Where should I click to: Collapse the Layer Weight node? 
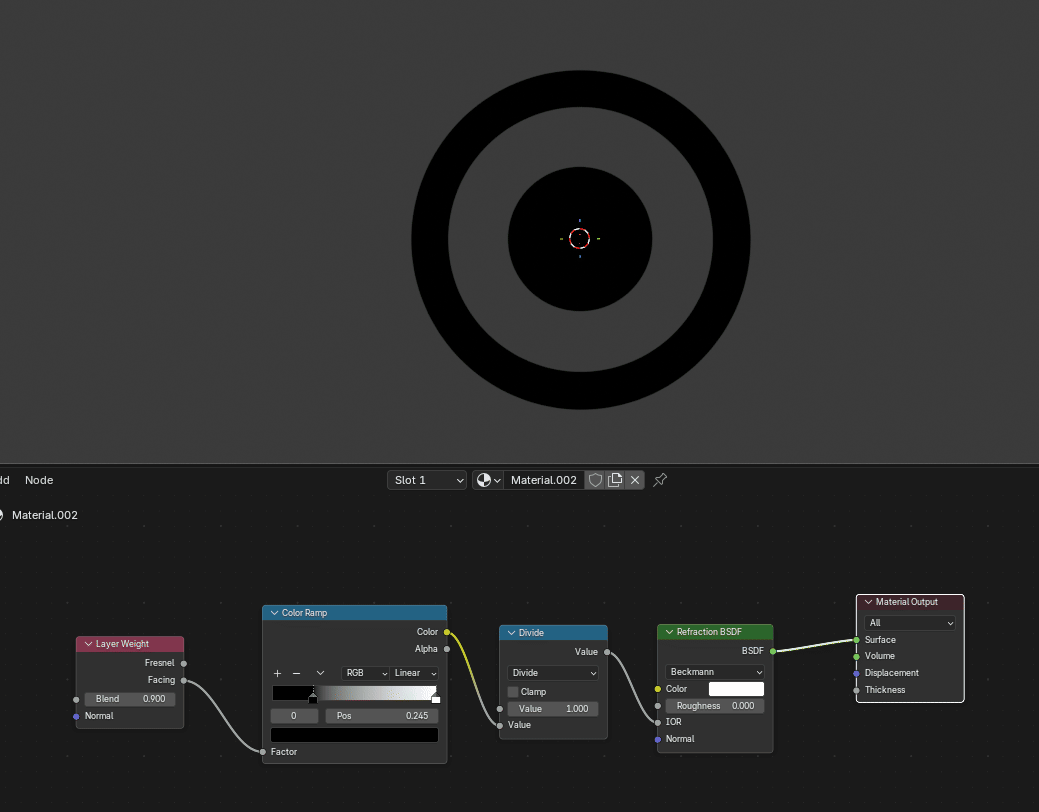coord(88,644)
